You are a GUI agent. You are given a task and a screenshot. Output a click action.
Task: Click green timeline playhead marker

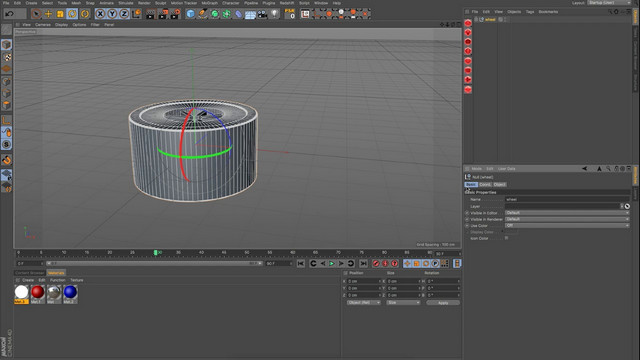[156, 253]
